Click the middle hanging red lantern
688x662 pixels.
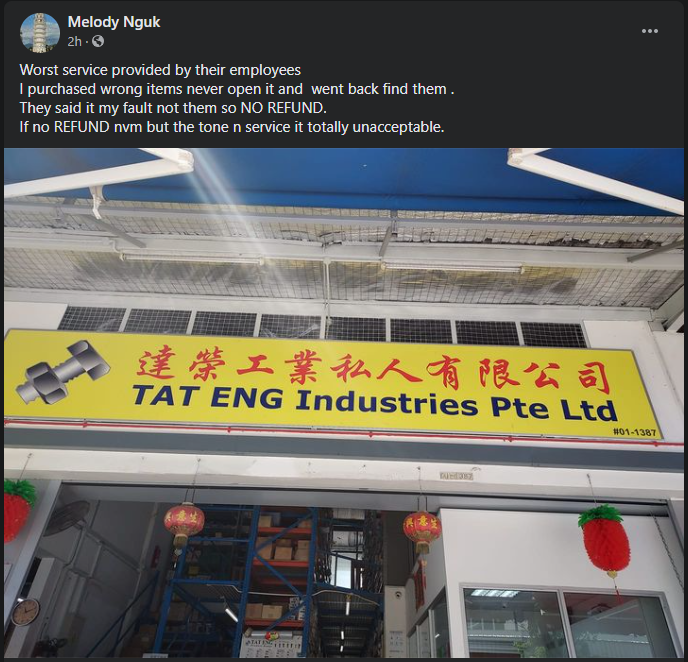pyautogui.click(x=422, y=532)
